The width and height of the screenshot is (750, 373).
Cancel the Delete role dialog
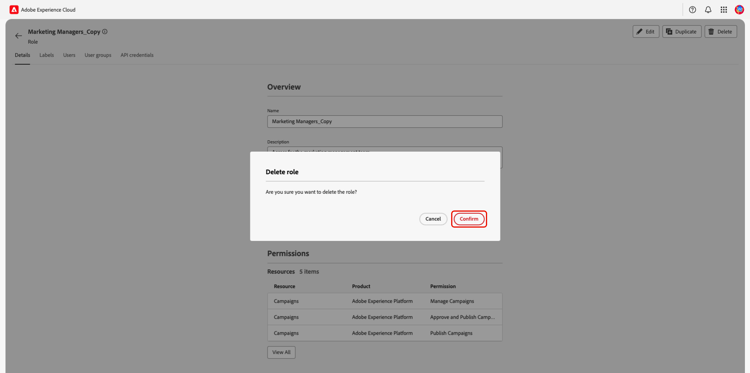tap(433, 219)
